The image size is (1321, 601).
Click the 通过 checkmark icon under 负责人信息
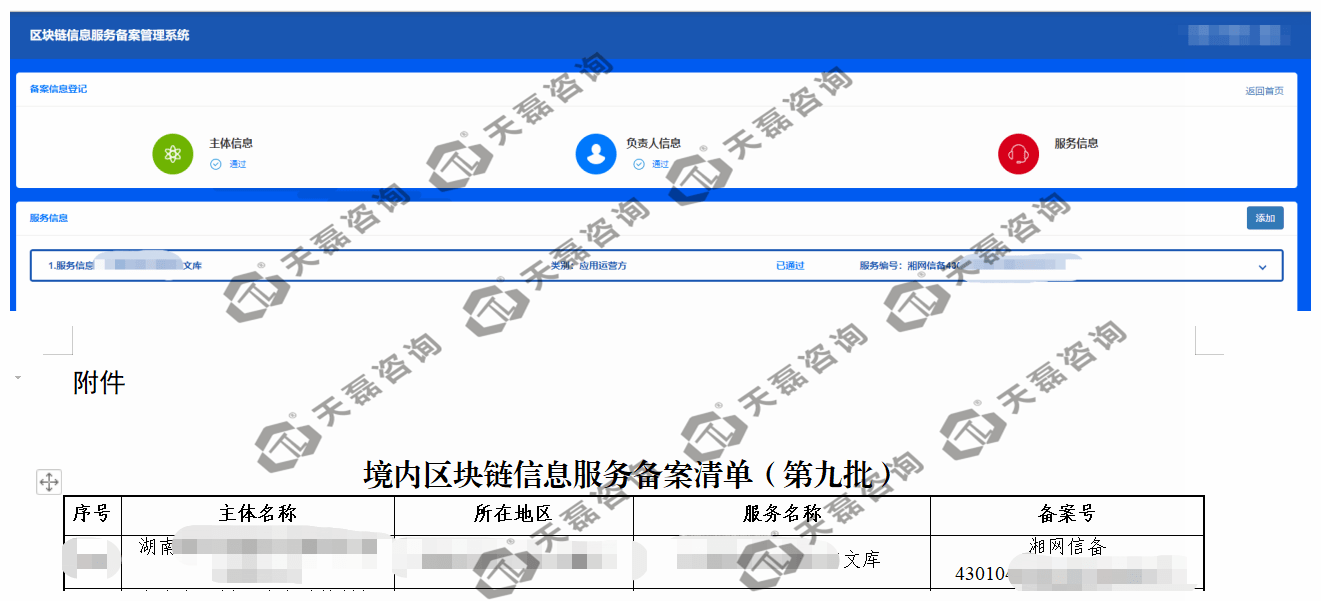click(x=639, y=163)
